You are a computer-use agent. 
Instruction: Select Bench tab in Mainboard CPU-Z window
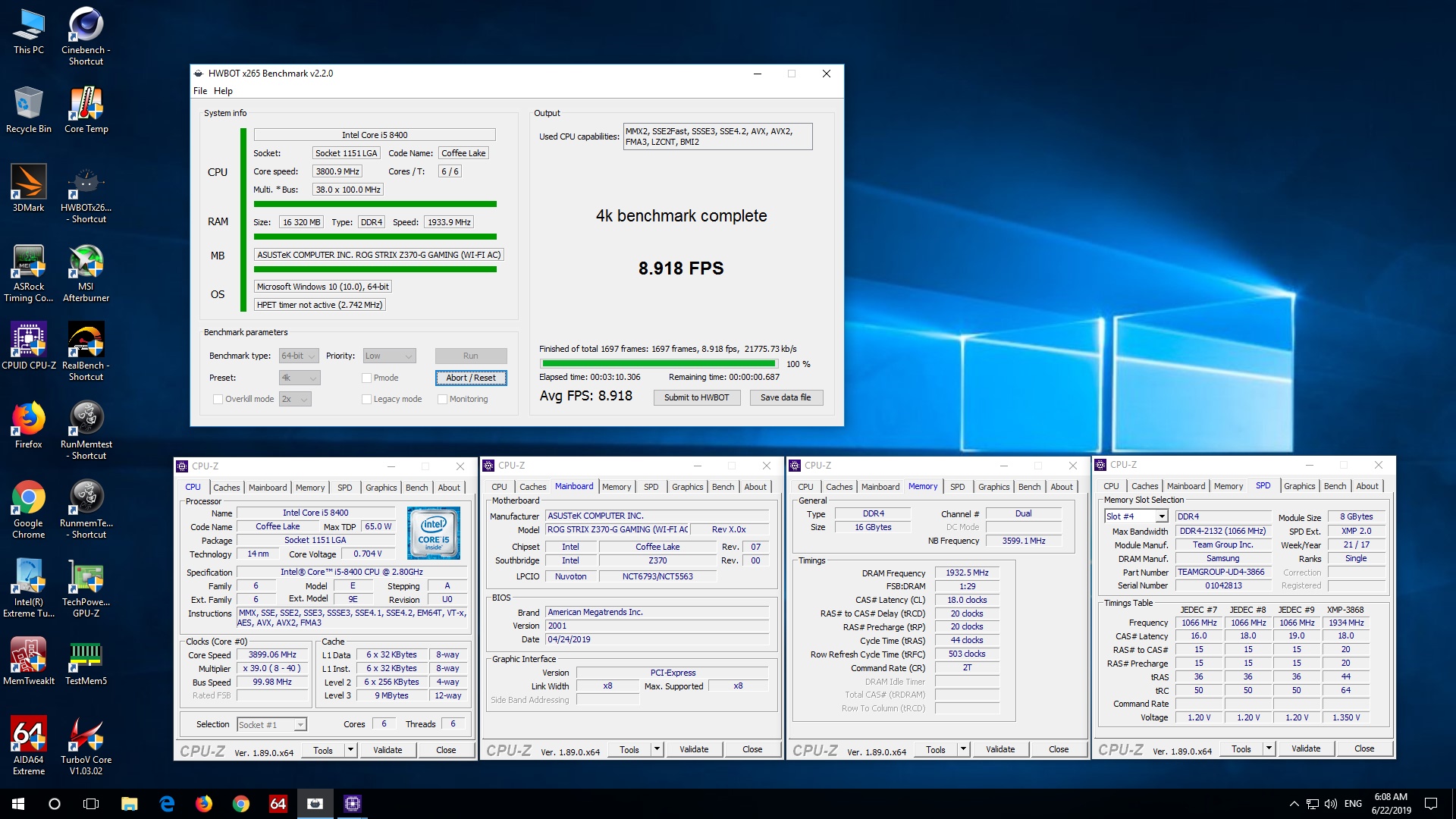click(x=723, y=487)
